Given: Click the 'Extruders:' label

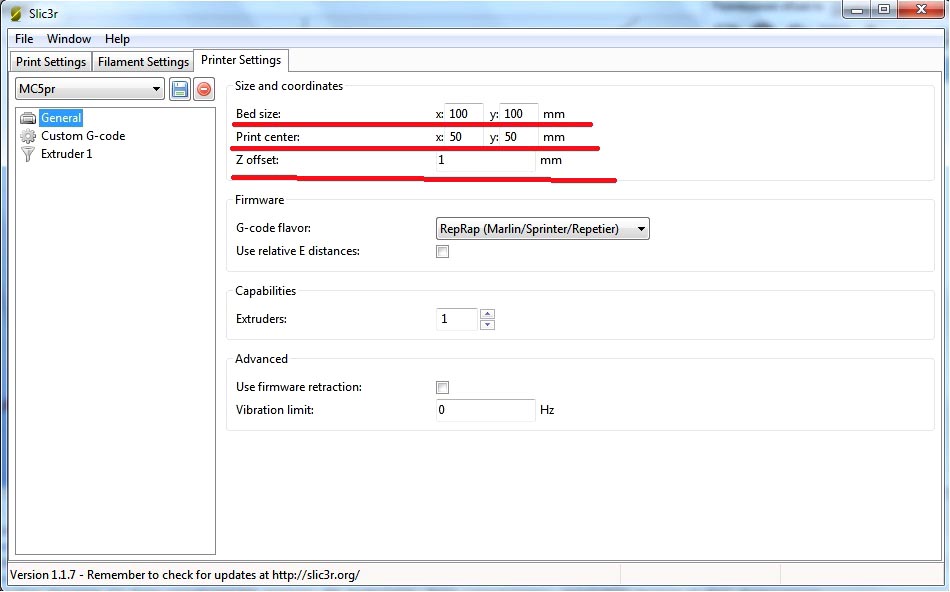Looking at the screenshot, I should (261, 319).
